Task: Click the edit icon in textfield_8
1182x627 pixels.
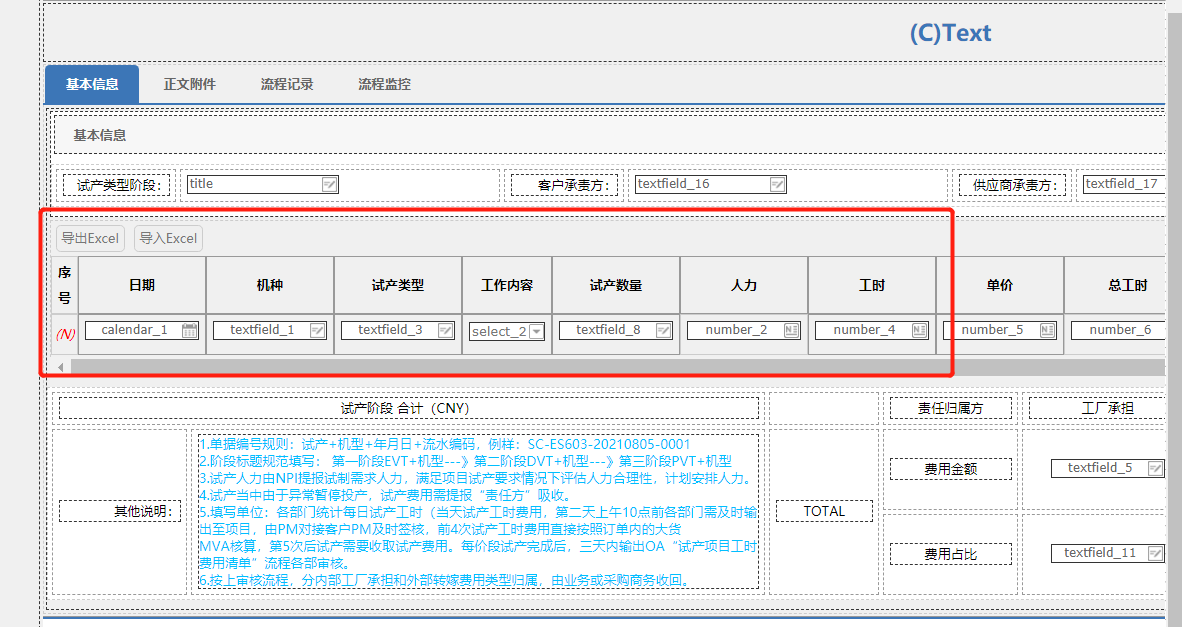Action: click(x=663, y=330)
